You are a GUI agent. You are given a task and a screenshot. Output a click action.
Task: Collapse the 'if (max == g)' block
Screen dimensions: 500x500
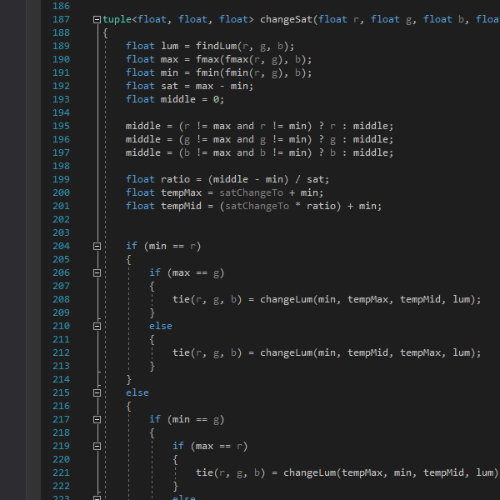[97, 273]
